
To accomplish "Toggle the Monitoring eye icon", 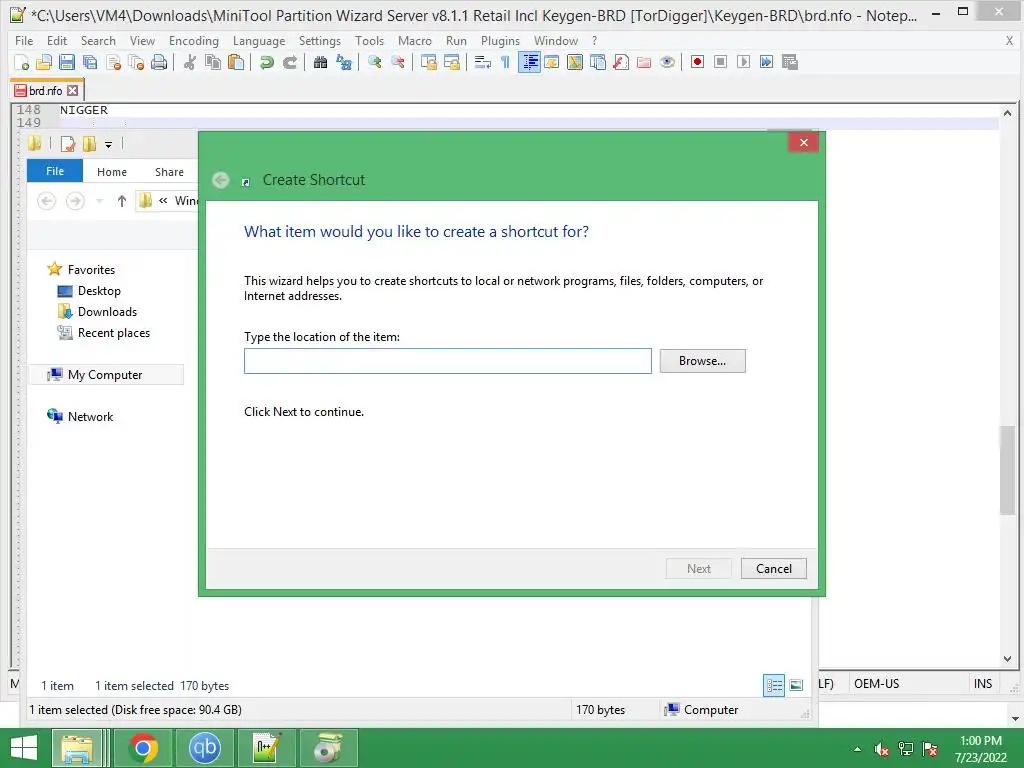I will click(667, 62).
